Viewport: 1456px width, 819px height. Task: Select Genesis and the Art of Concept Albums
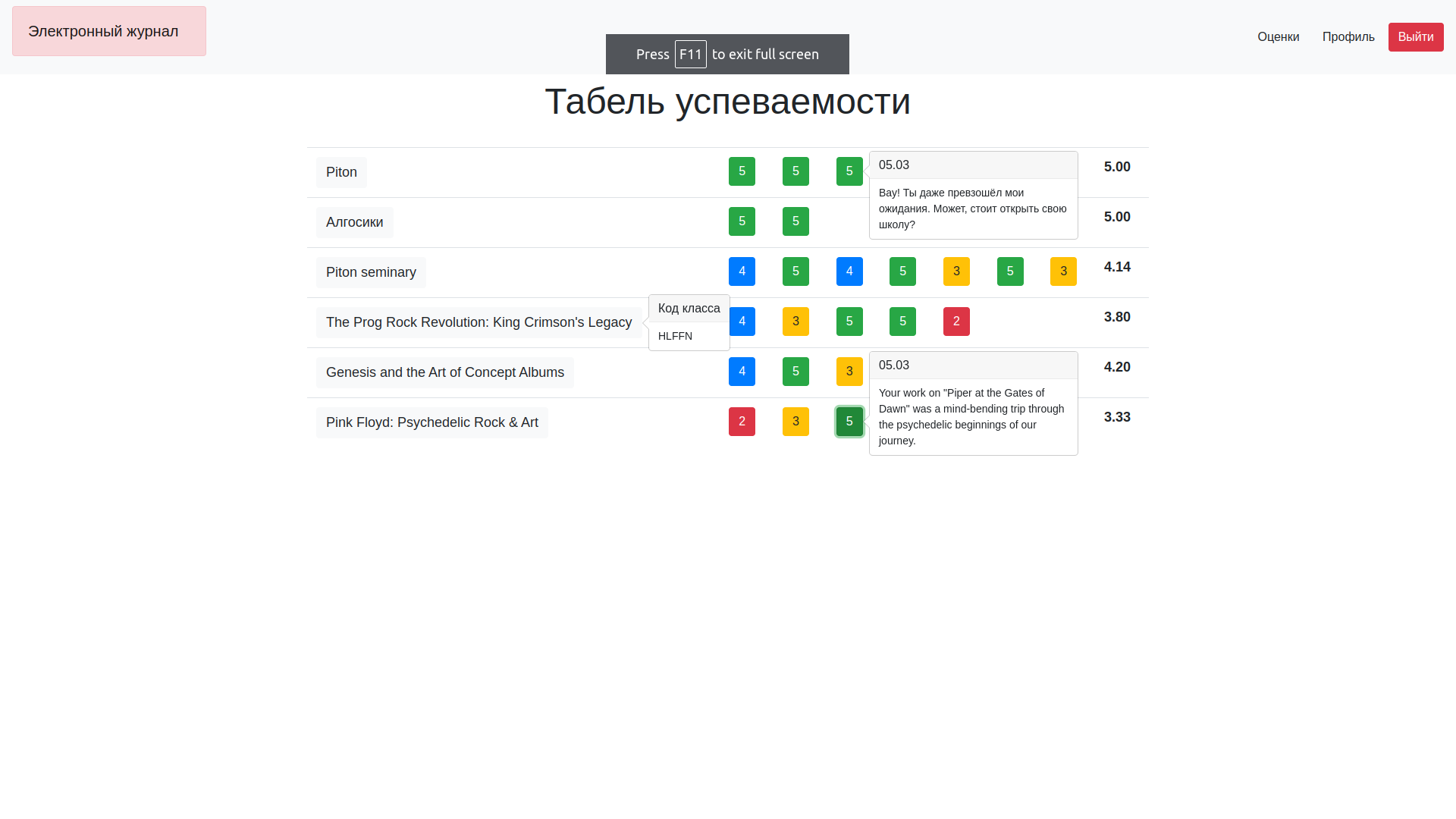pyautogui.click(x=444, y=372)
